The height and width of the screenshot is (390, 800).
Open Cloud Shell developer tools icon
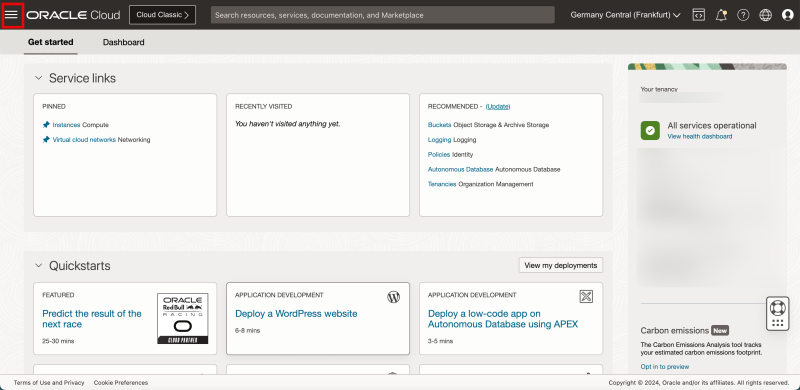pos(698,15)
